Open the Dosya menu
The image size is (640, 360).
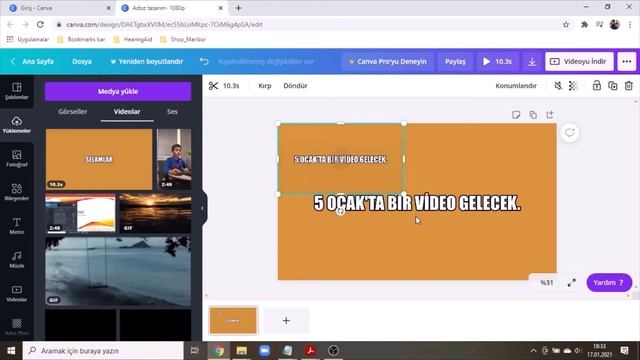[82, 62]
